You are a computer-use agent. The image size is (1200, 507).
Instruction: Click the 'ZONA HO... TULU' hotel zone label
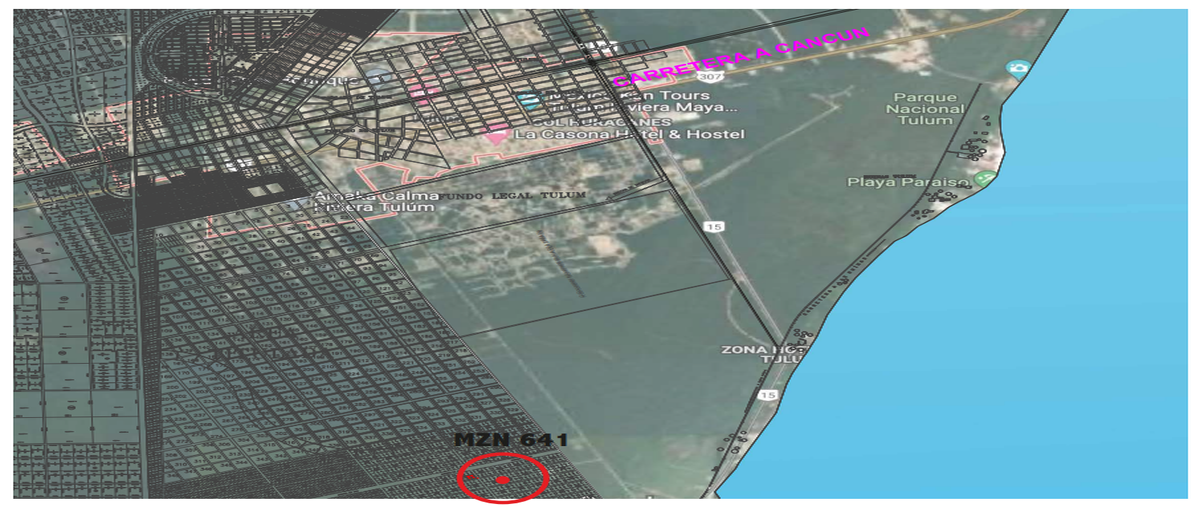click(x=762, y=356)
